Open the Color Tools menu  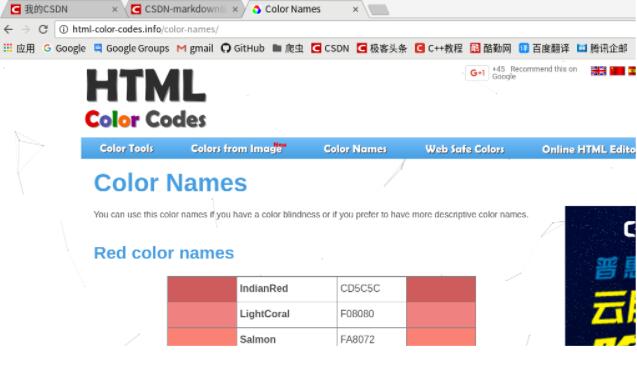coord(126,148)
